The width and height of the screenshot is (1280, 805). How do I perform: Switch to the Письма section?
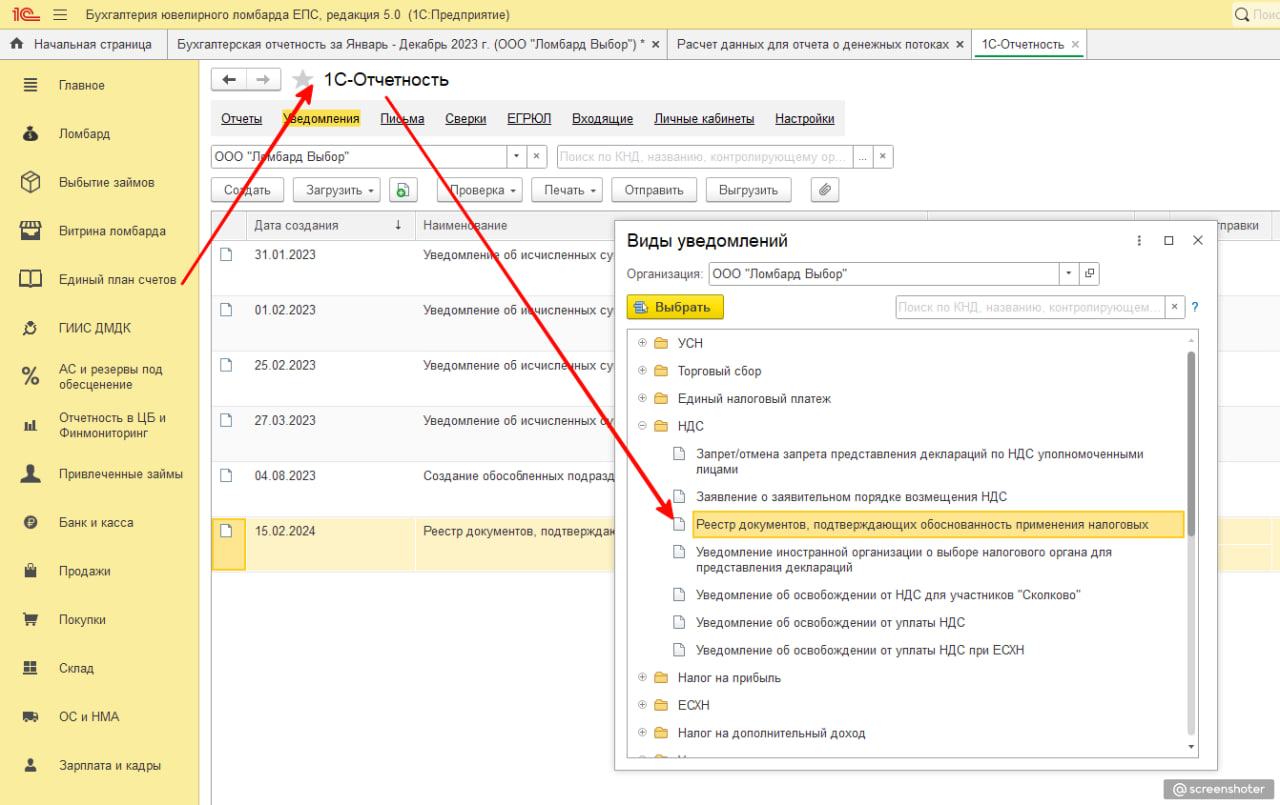402,118
